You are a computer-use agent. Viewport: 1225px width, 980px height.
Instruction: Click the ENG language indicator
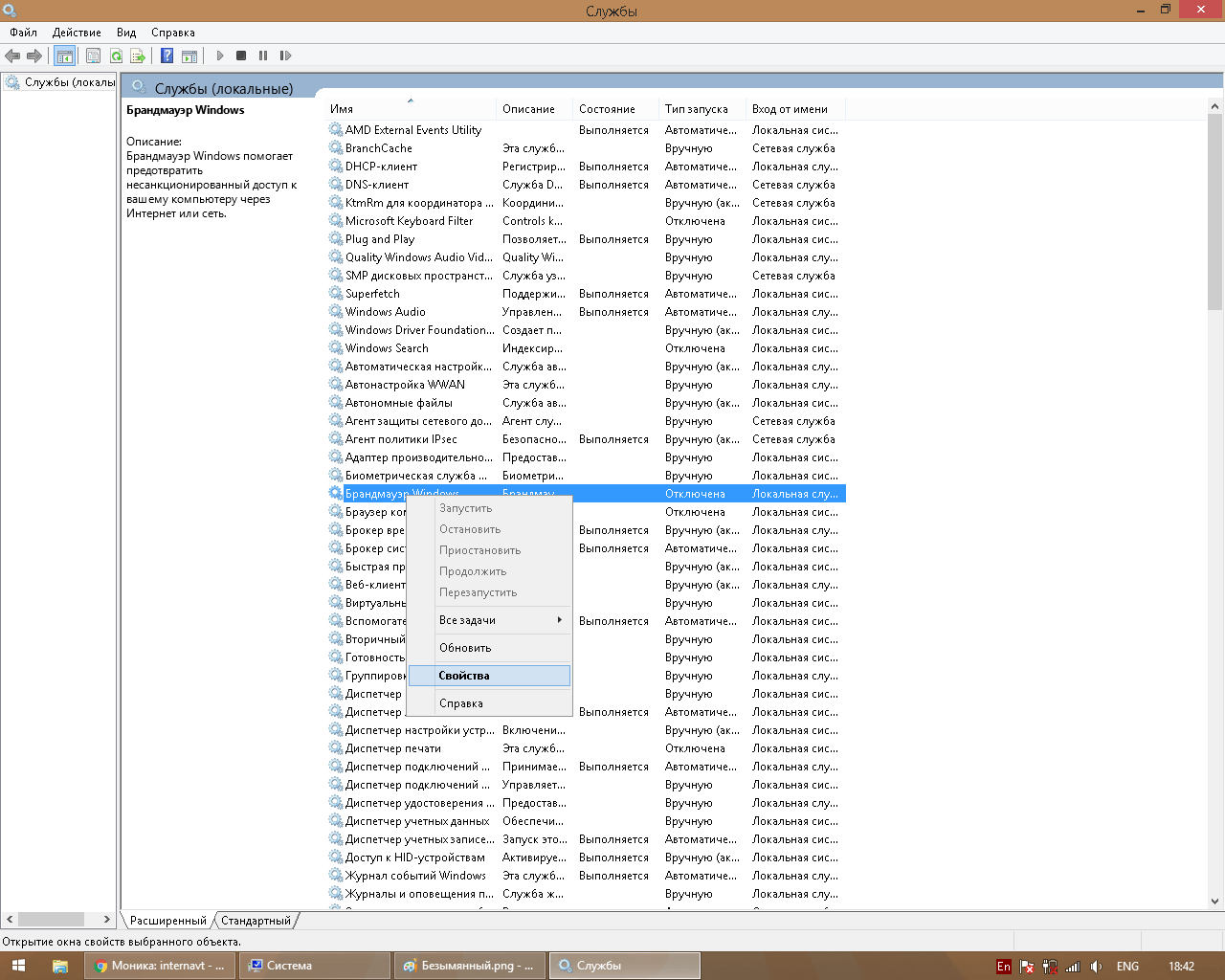(1127, 967)
